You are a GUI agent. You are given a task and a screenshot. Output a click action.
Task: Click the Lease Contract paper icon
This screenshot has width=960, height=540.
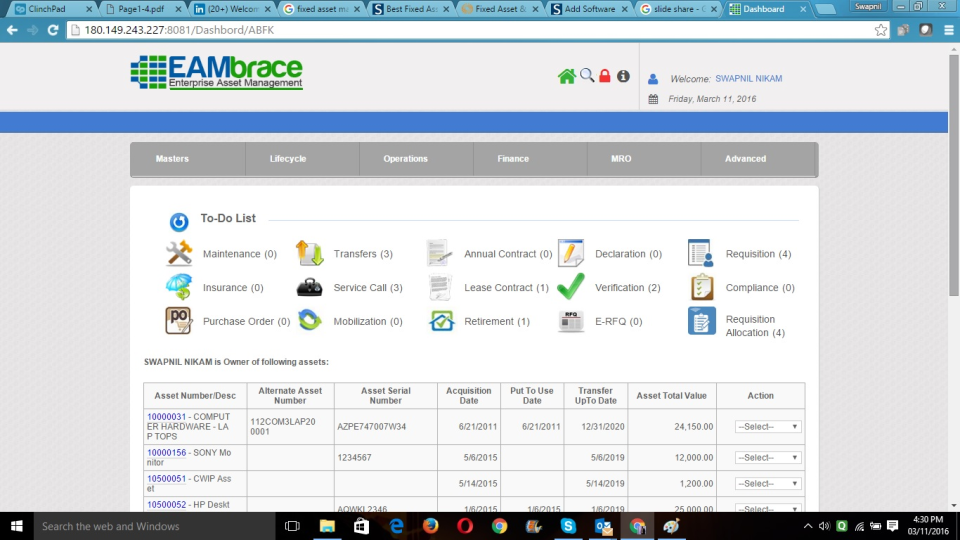coord(440,287)
